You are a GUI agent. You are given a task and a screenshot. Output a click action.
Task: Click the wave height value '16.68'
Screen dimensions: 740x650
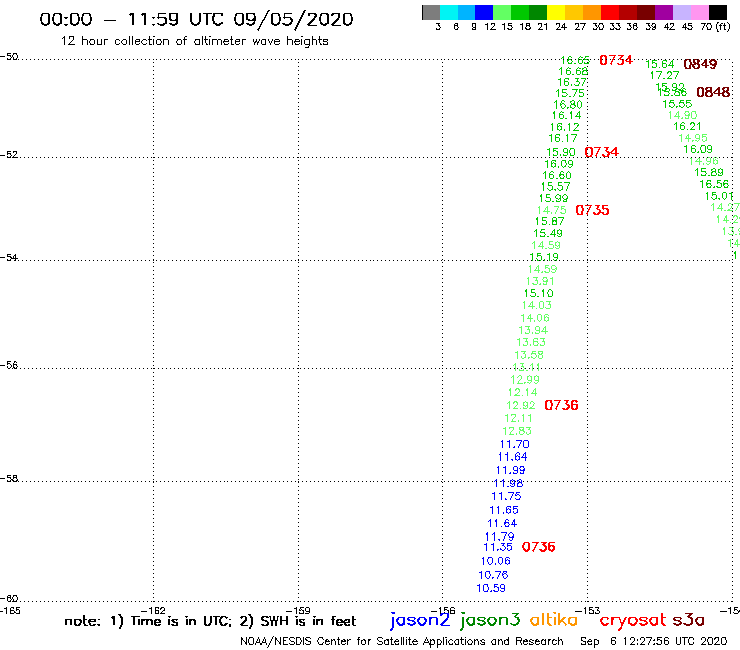(x=573, y=71)
